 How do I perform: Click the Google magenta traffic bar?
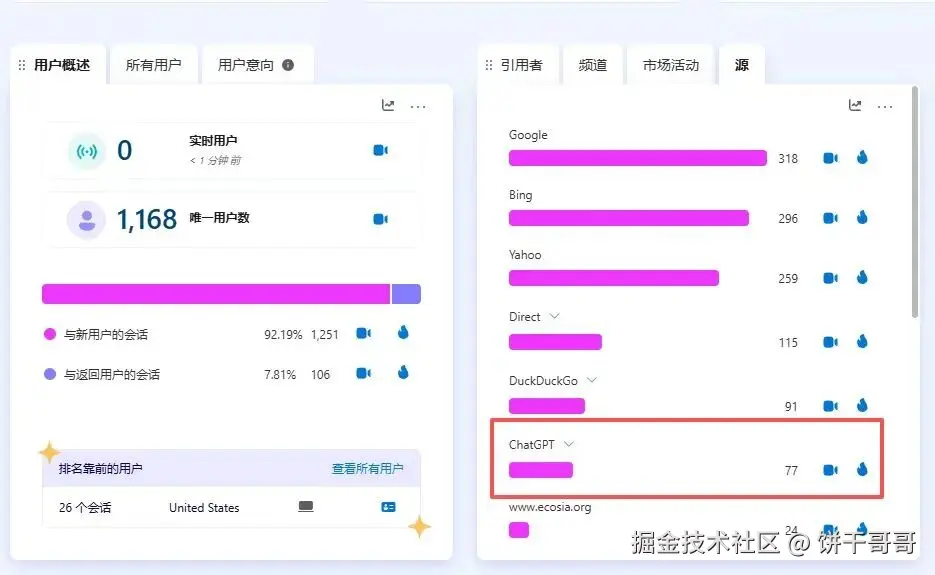pos(637,158)
